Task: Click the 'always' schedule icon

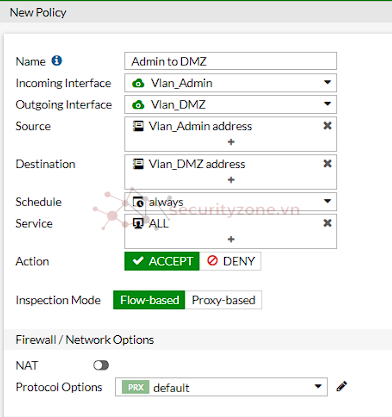Action: (x=138, y=202)
